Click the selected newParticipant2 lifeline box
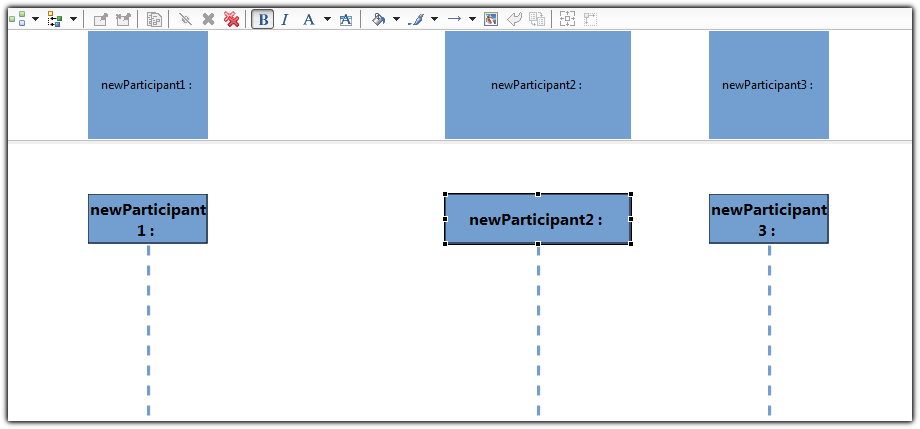Image resolution: width=920 pixels, height=429 pixels. (x=537, y=219)
